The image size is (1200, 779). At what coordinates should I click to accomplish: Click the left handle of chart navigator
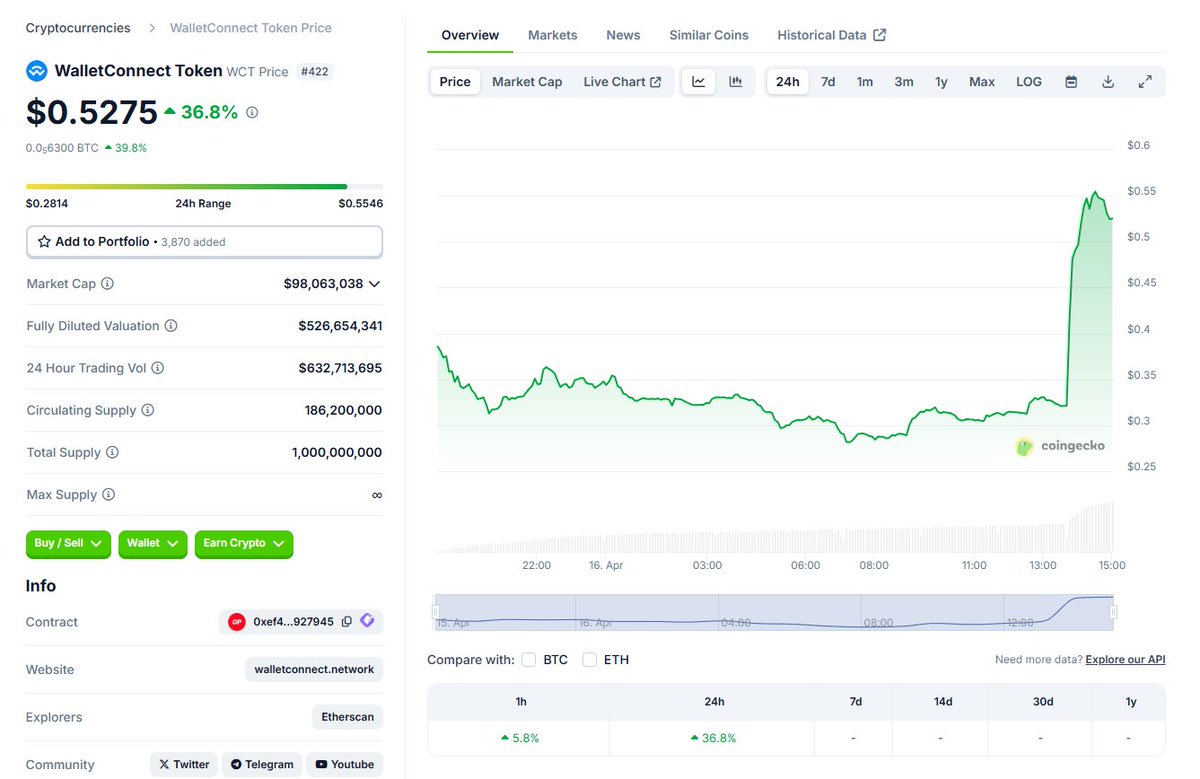pos(436,612)
